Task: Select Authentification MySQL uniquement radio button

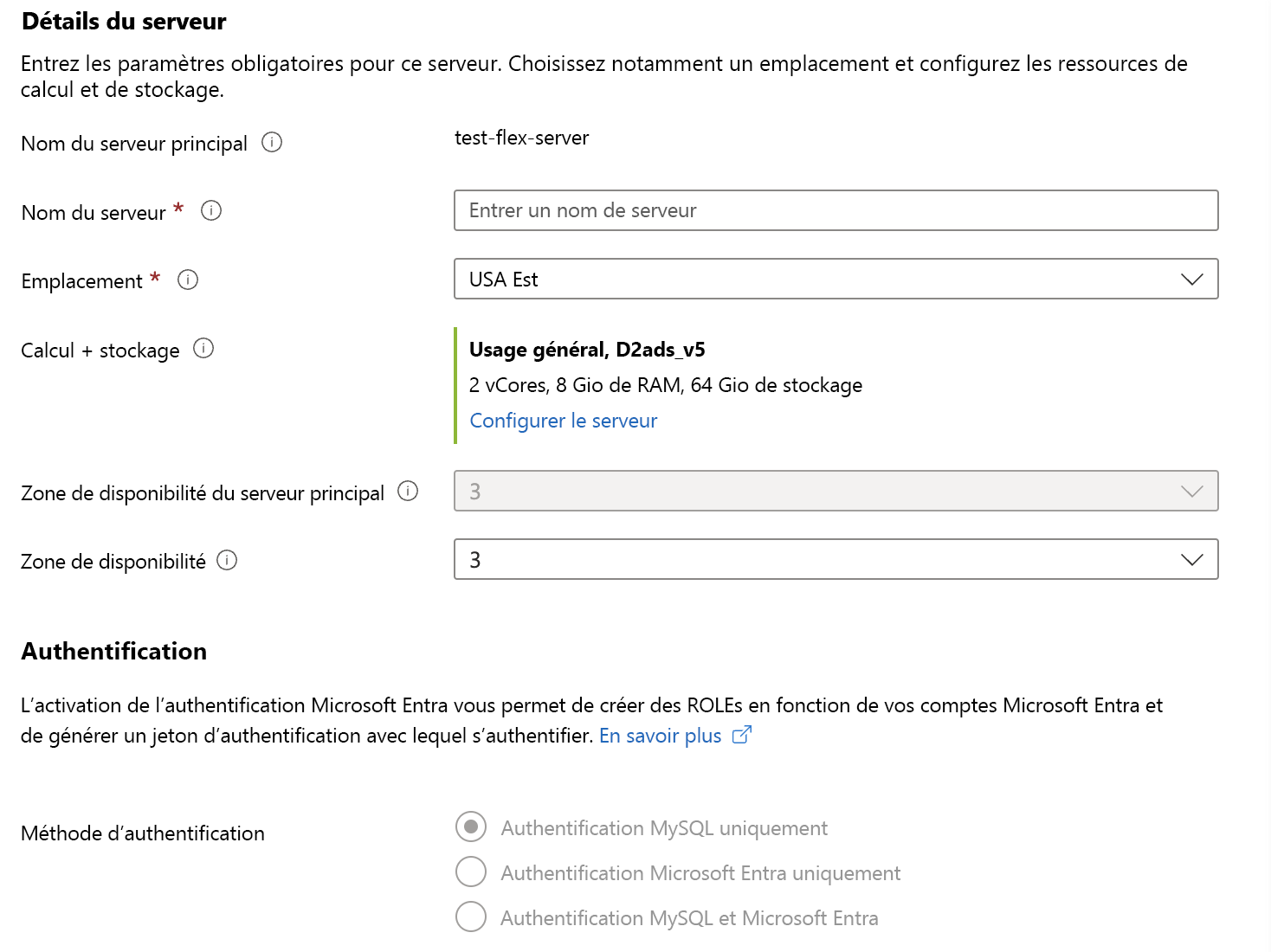Action: (471, 827)
